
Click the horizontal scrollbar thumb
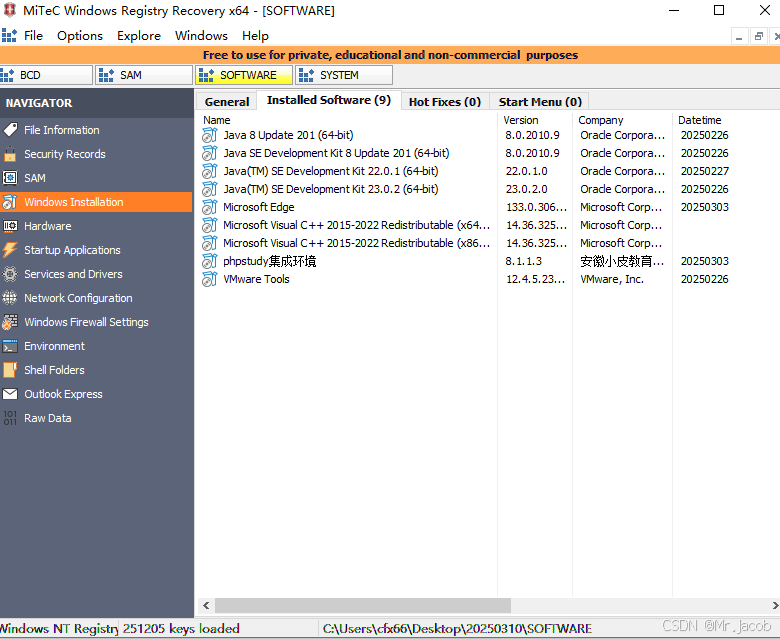363,605
